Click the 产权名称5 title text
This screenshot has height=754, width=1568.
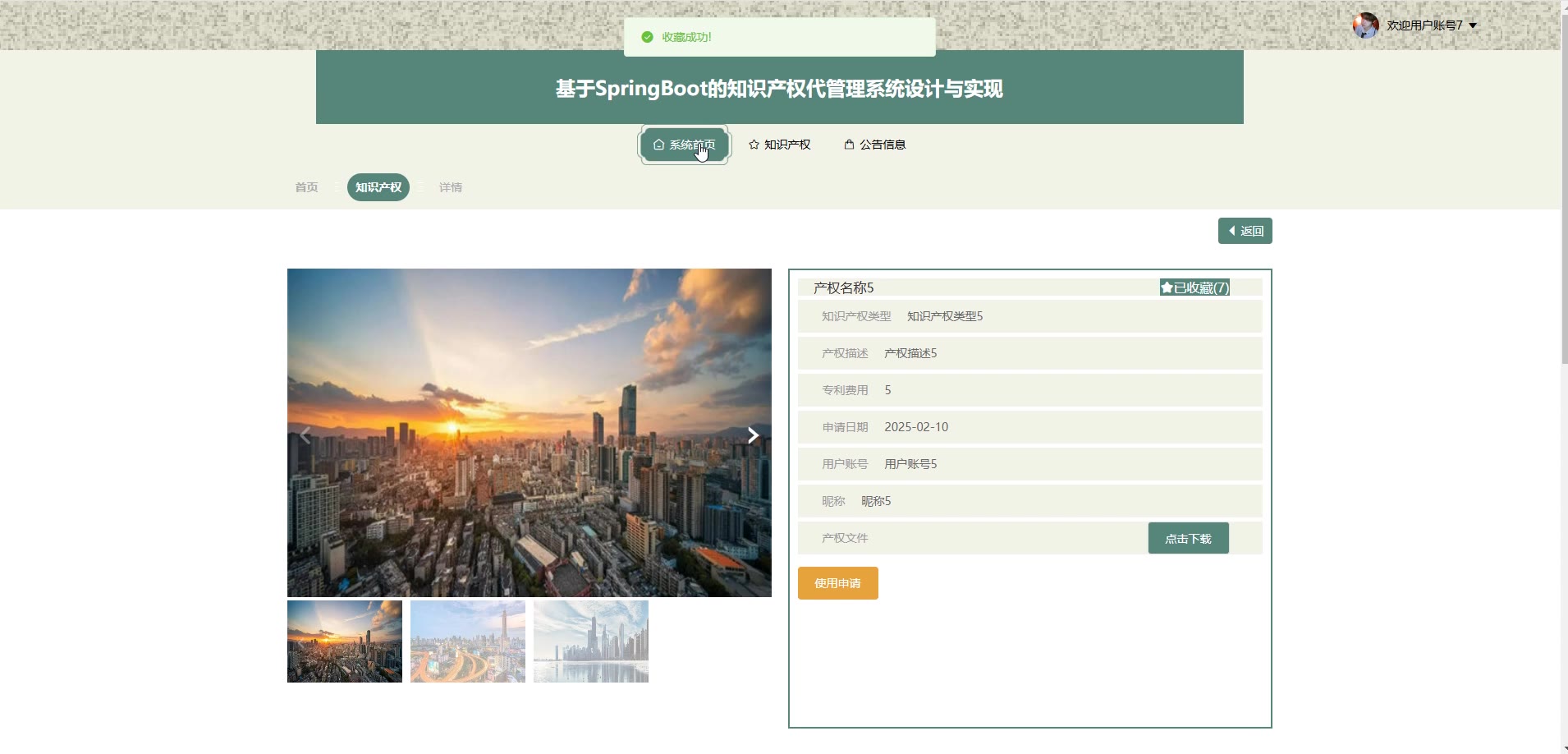point(843,287)
